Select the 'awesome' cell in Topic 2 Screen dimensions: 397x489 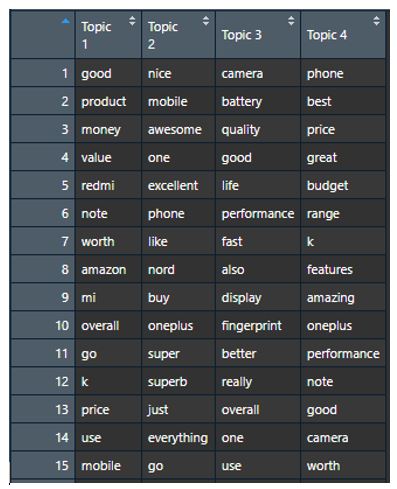point(178,129)
